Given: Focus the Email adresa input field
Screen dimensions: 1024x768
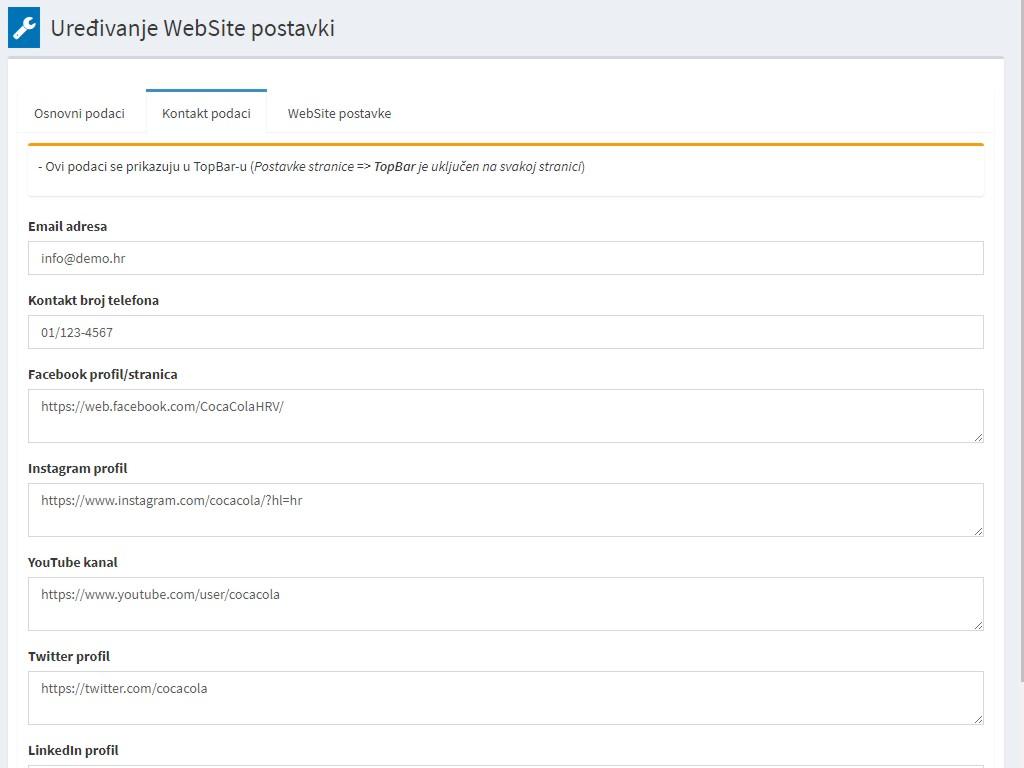Looking at the screenshot, I should tap(505, 258).
